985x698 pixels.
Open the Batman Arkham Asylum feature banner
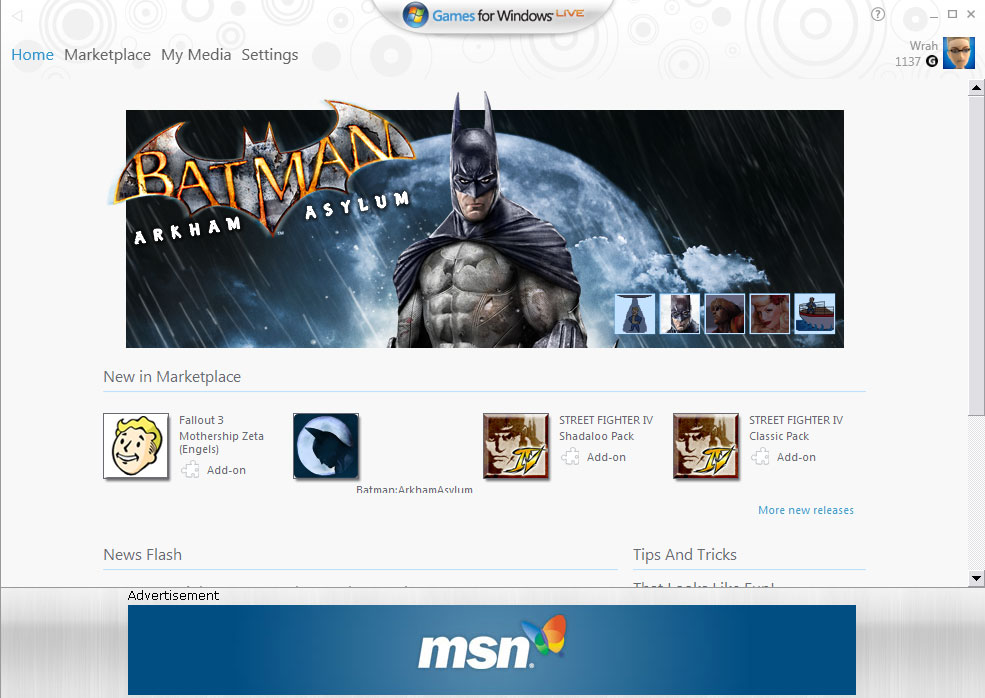[485, 229]
